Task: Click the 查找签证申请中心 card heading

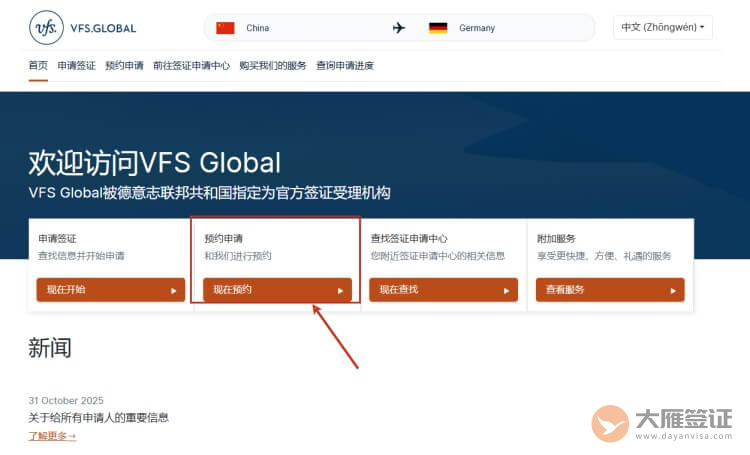Action: tap(409, 238)
